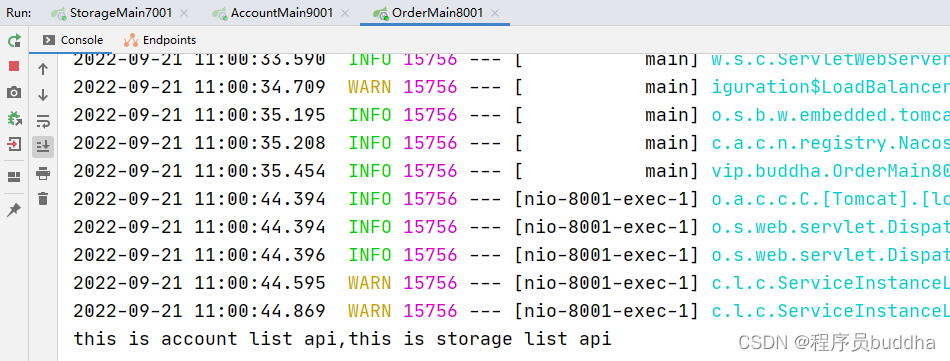950x361 pixels.
Task: Attach debugger using the green bug icon
Action: [x=14, y=118]
